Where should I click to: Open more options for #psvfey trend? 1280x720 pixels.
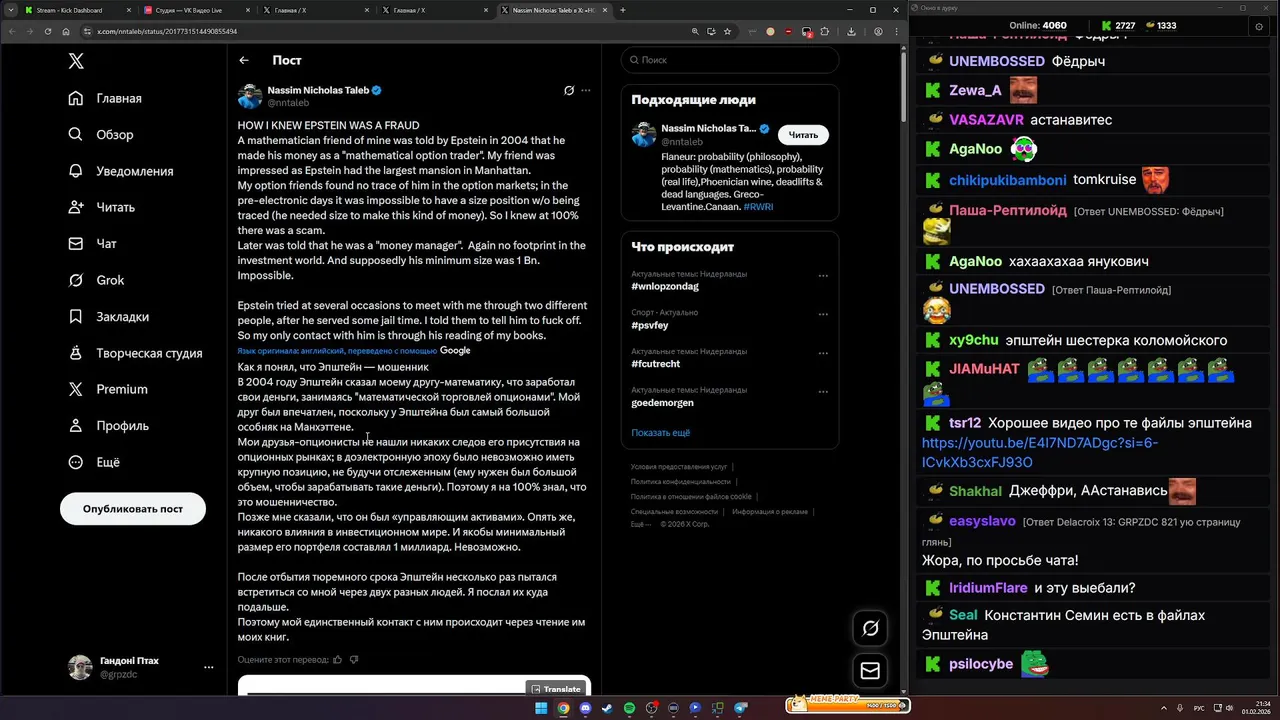(x=823, y=314)
